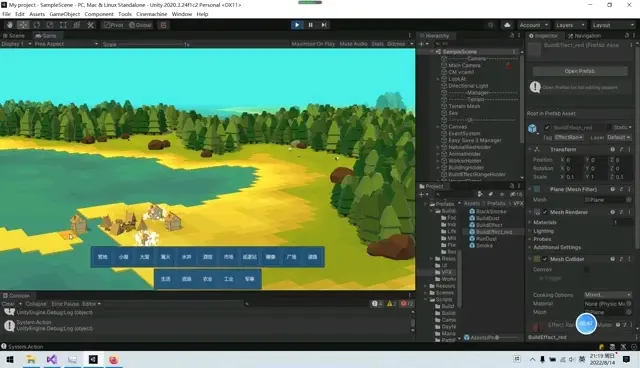Open the Layers dropdown
Viewport: 640px width, 368px height.
point(570,25)
